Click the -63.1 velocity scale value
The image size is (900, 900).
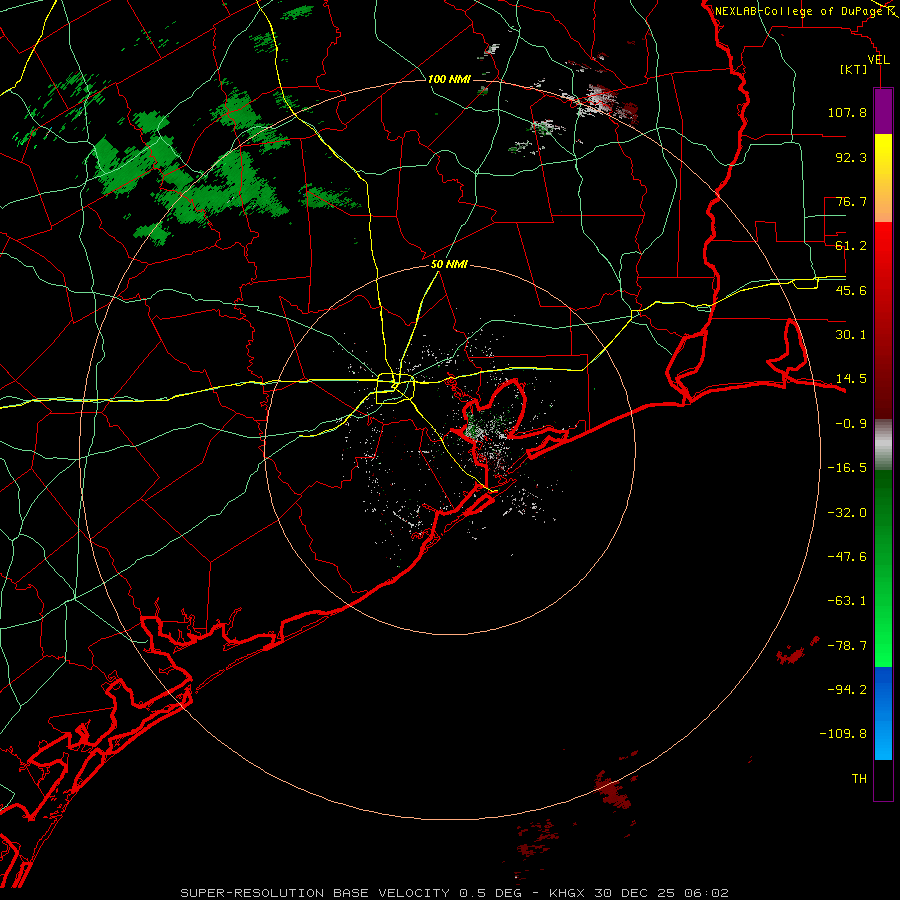point(847,601)
